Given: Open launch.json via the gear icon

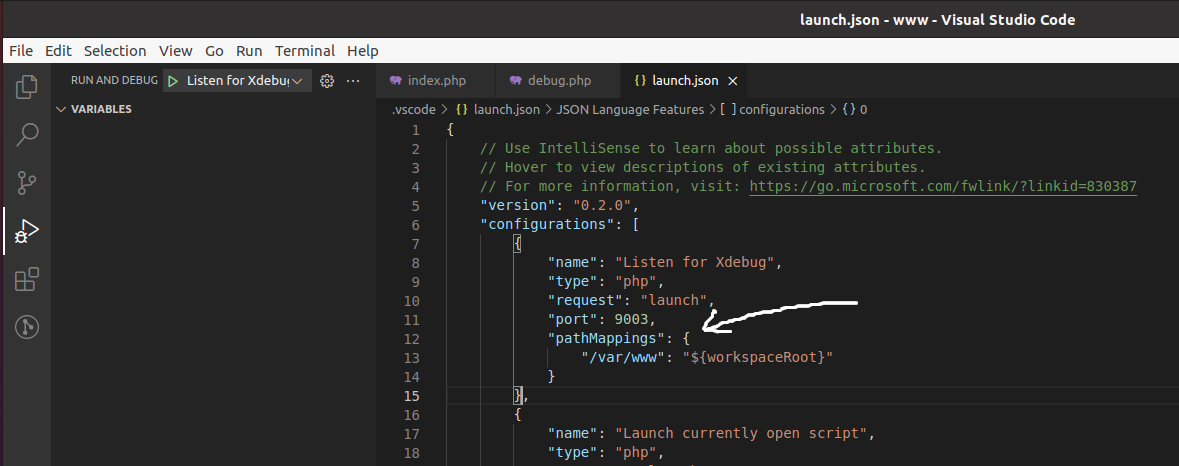Looking at the screenshot, I should [326, 81].
